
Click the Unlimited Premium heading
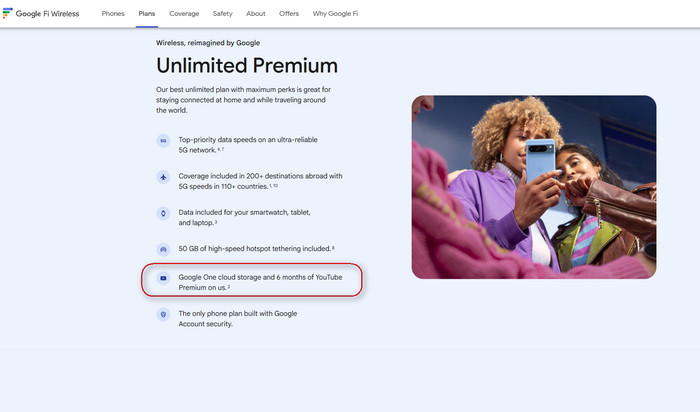click(247, 66)
